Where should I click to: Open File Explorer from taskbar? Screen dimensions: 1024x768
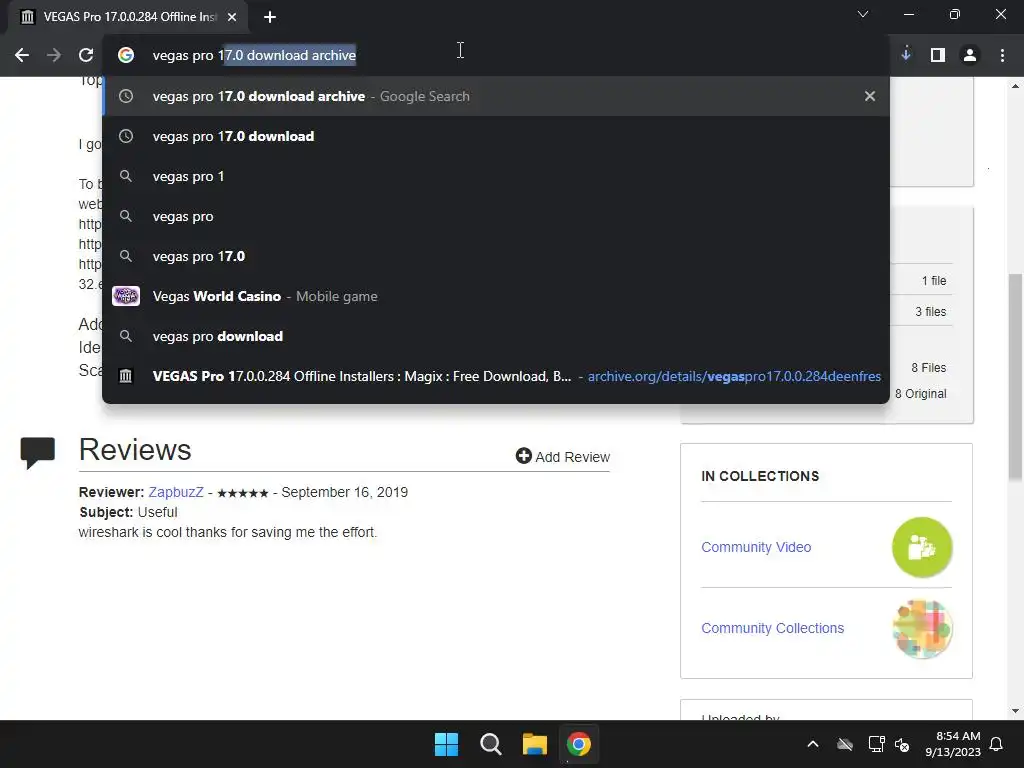tap(535, 744)
